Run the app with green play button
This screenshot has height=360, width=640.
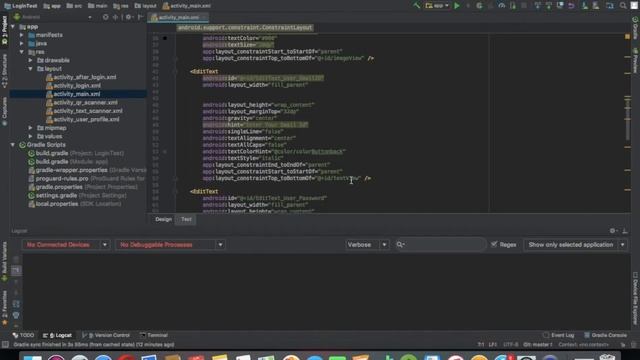(x=457, y=6)
